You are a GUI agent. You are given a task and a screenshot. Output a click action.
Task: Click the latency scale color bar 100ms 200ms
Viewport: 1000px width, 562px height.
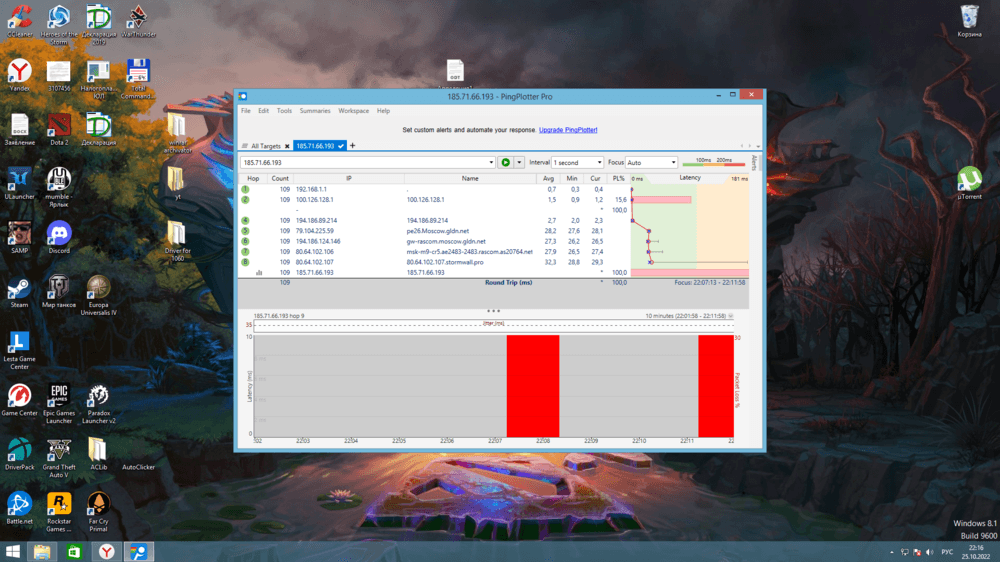tap(714, 162)
